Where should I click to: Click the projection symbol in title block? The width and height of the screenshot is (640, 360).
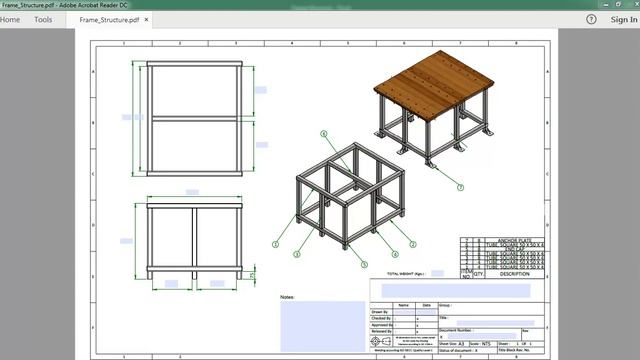pyautogui.click(x=380, y=341)
